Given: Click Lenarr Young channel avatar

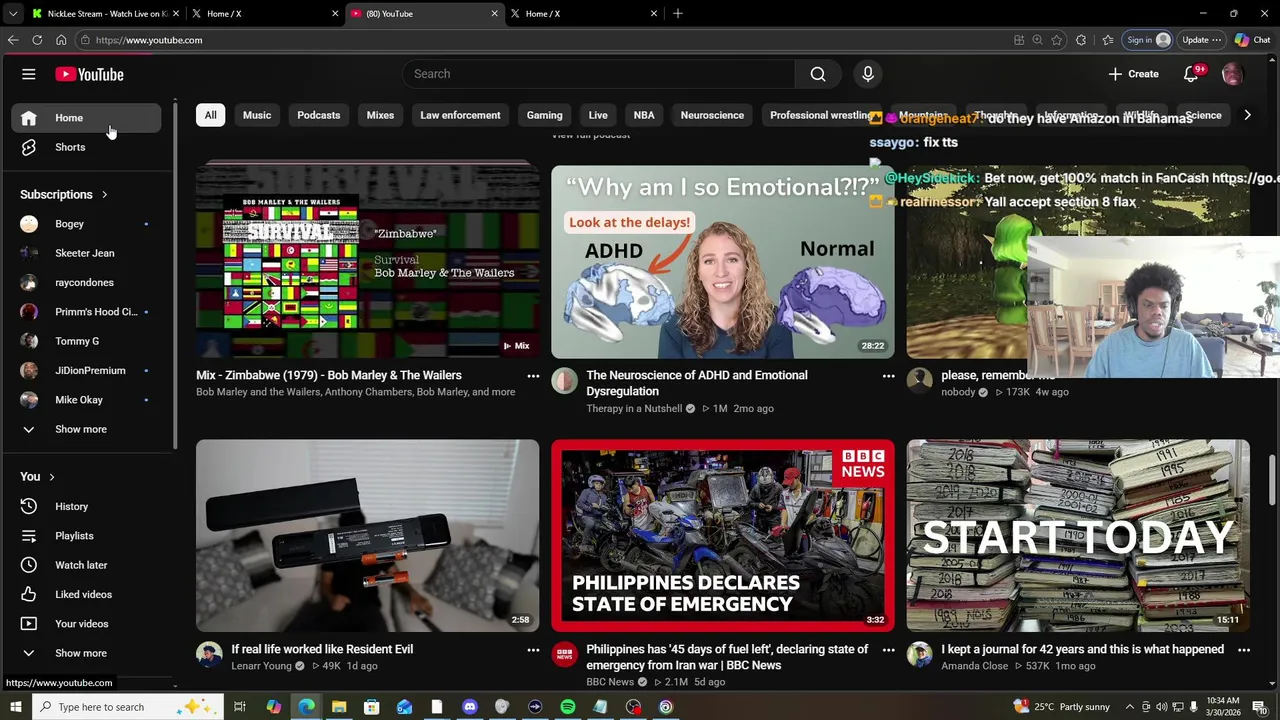Looking at the screenshot, I should [209, 655].
